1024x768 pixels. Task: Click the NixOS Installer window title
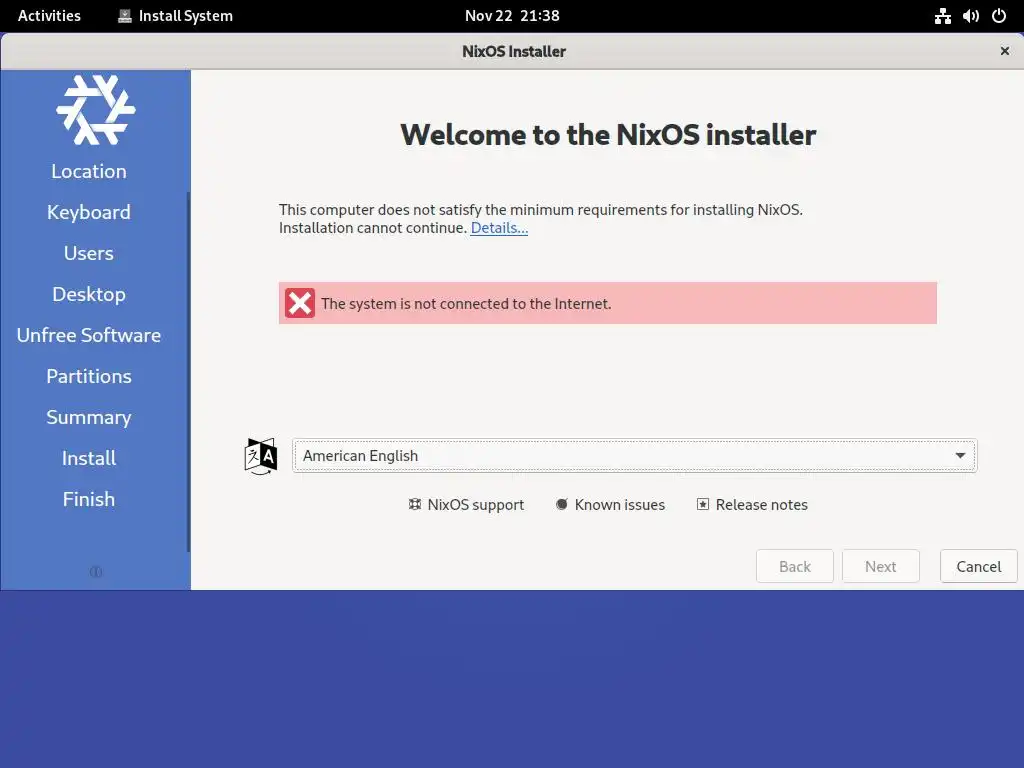point(514,51)
